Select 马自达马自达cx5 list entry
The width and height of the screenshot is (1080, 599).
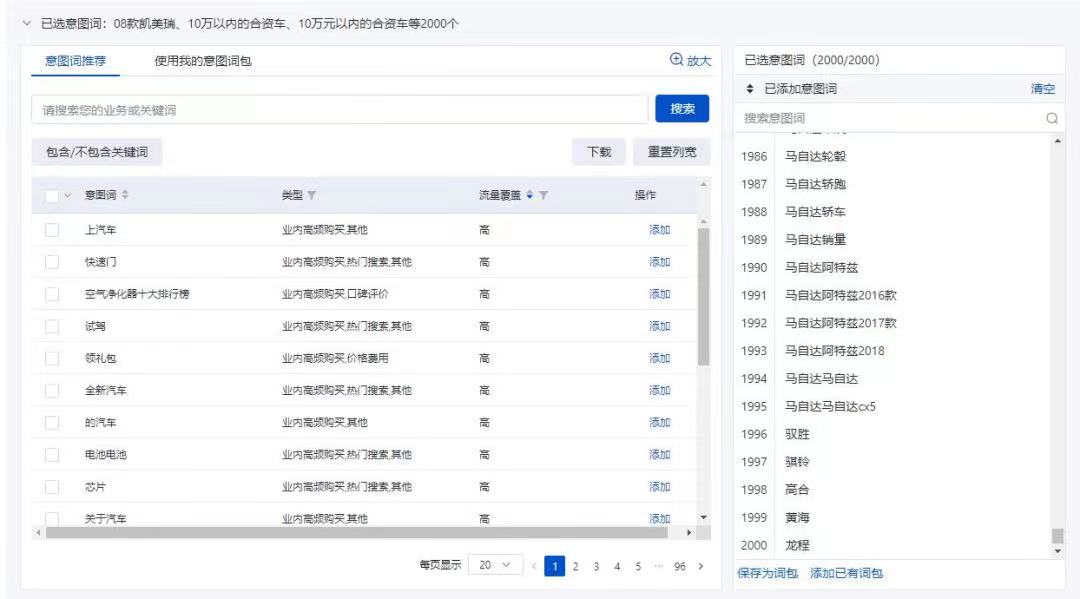pyautogui.click(x=830, y=406)
